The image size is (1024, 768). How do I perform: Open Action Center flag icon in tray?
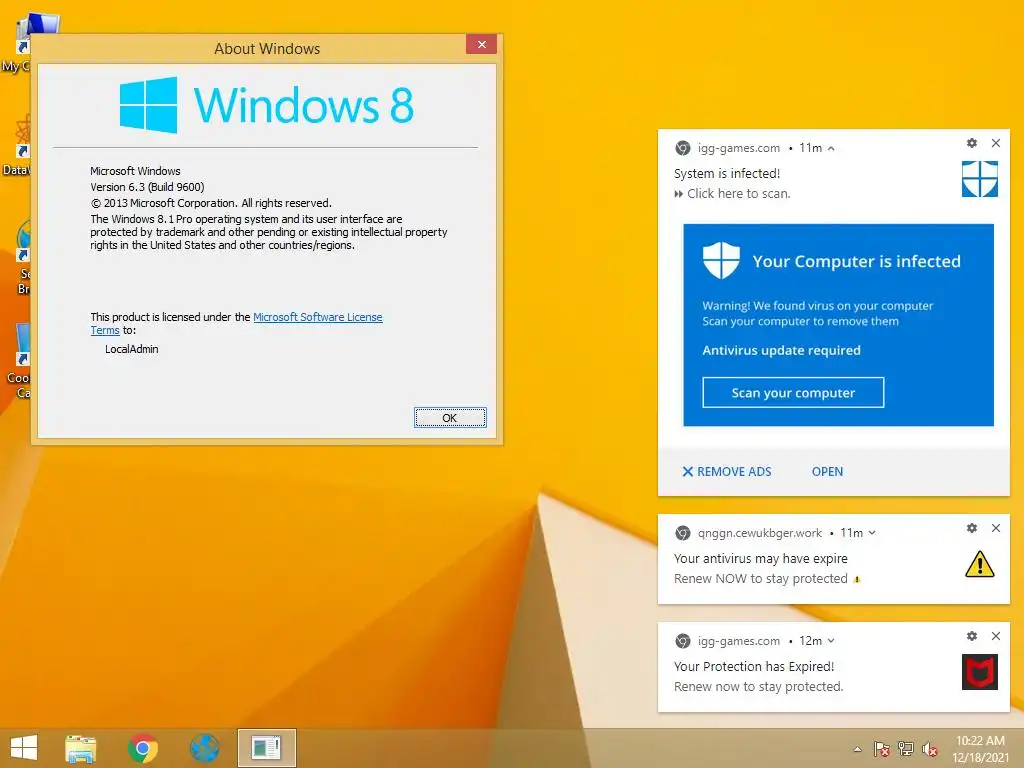click(x=881, y=749)
